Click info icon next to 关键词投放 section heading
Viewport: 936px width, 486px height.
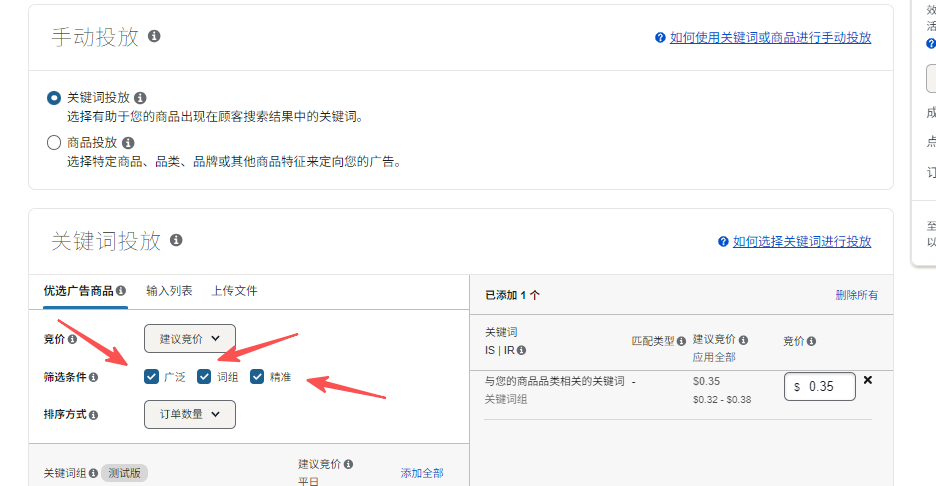(176, 241)
